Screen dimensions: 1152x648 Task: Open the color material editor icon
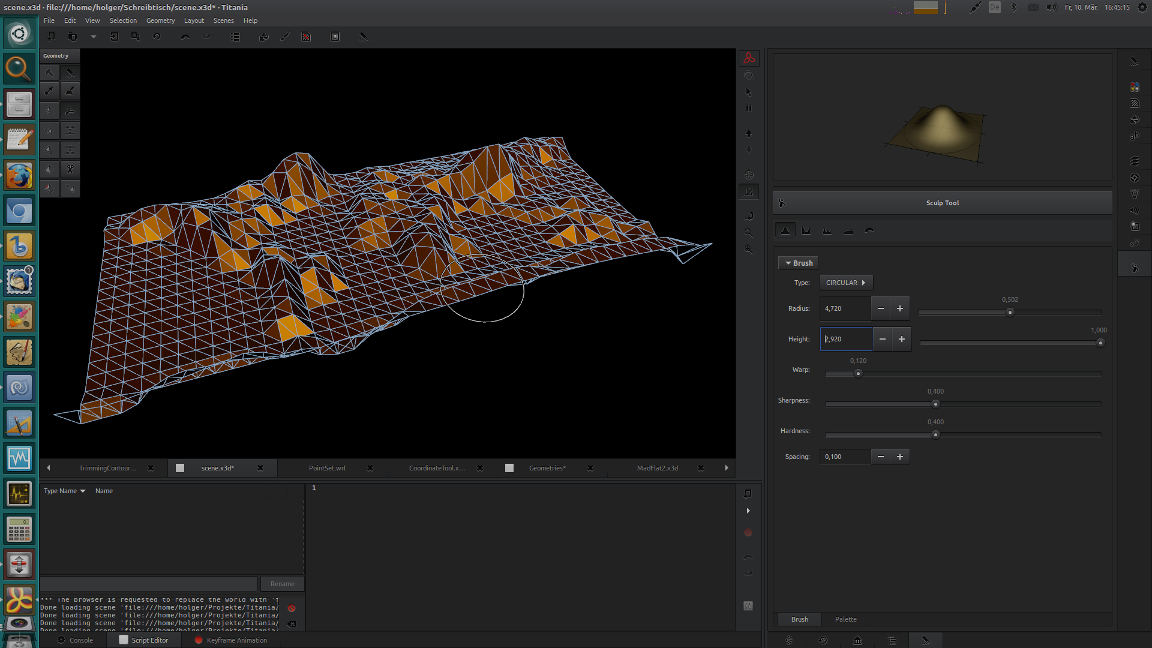click(1134, 86)
